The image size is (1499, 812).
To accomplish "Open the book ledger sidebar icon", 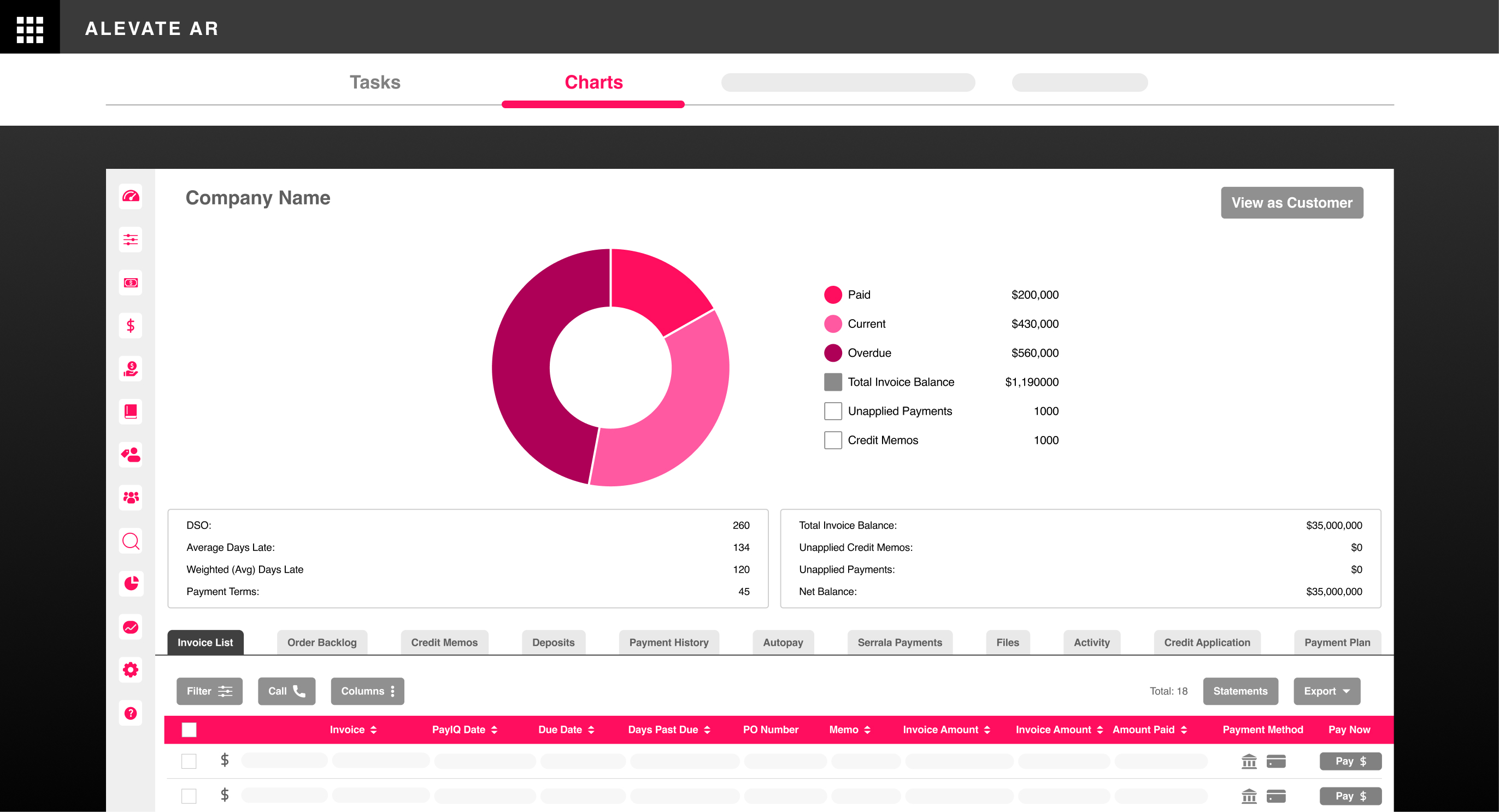I will (131, 412).
